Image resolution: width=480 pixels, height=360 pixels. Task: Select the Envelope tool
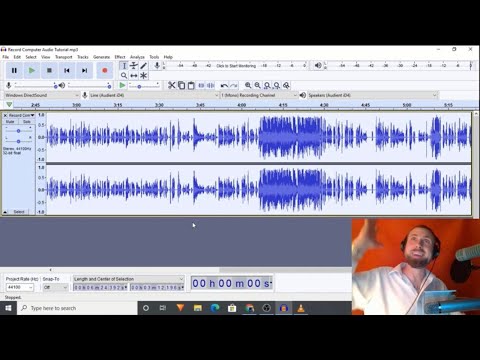134,66
